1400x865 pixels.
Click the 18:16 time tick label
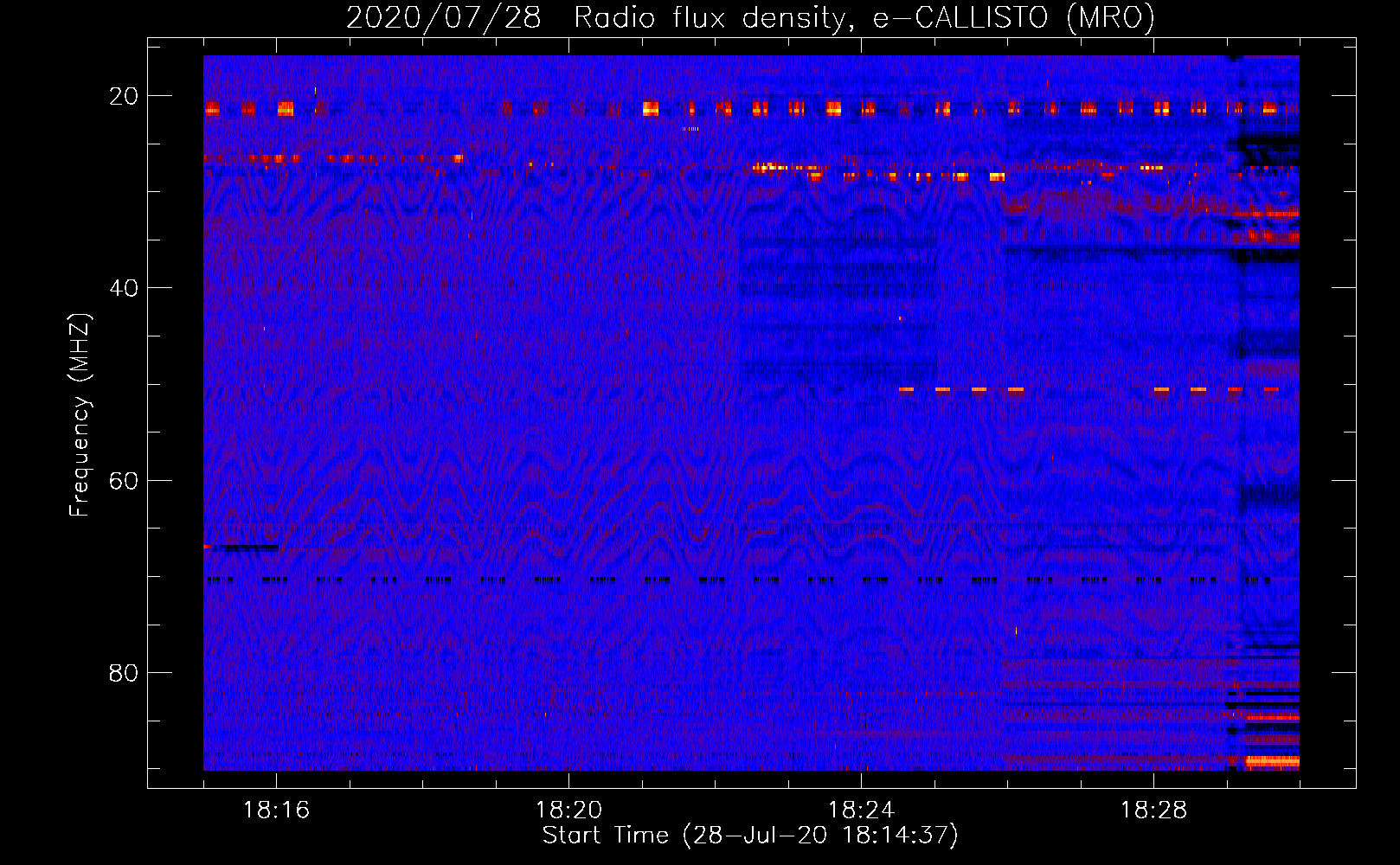click(x=276, y=811)
